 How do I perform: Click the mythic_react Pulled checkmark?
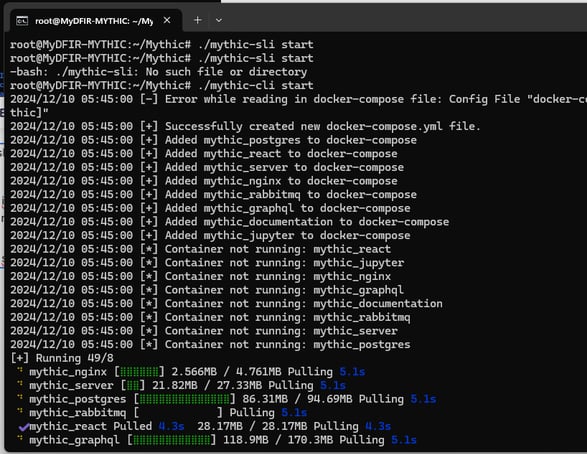point(24,426)
